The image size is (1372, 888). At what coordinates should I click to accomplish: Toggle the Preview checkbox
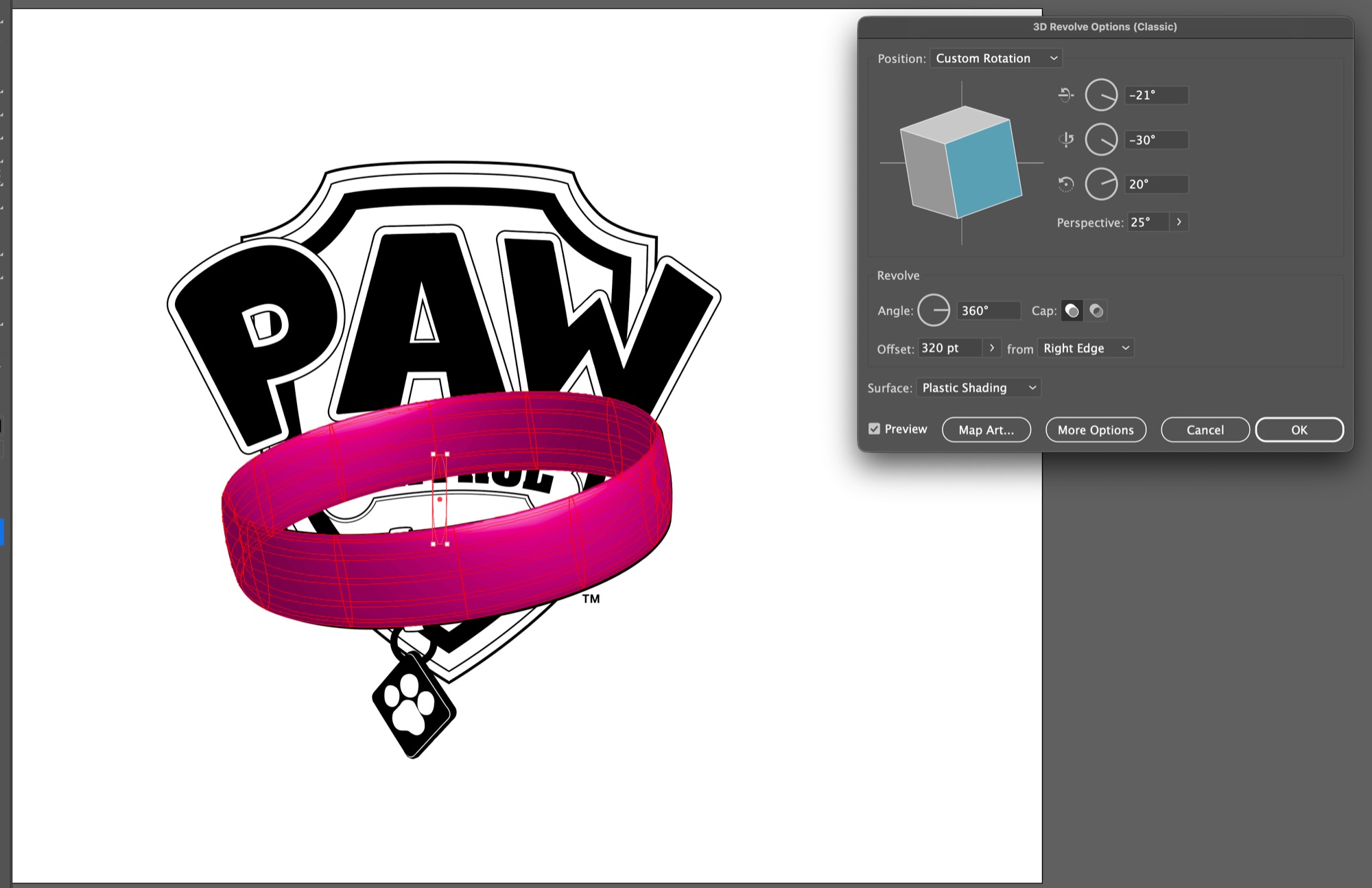[874, 429]
